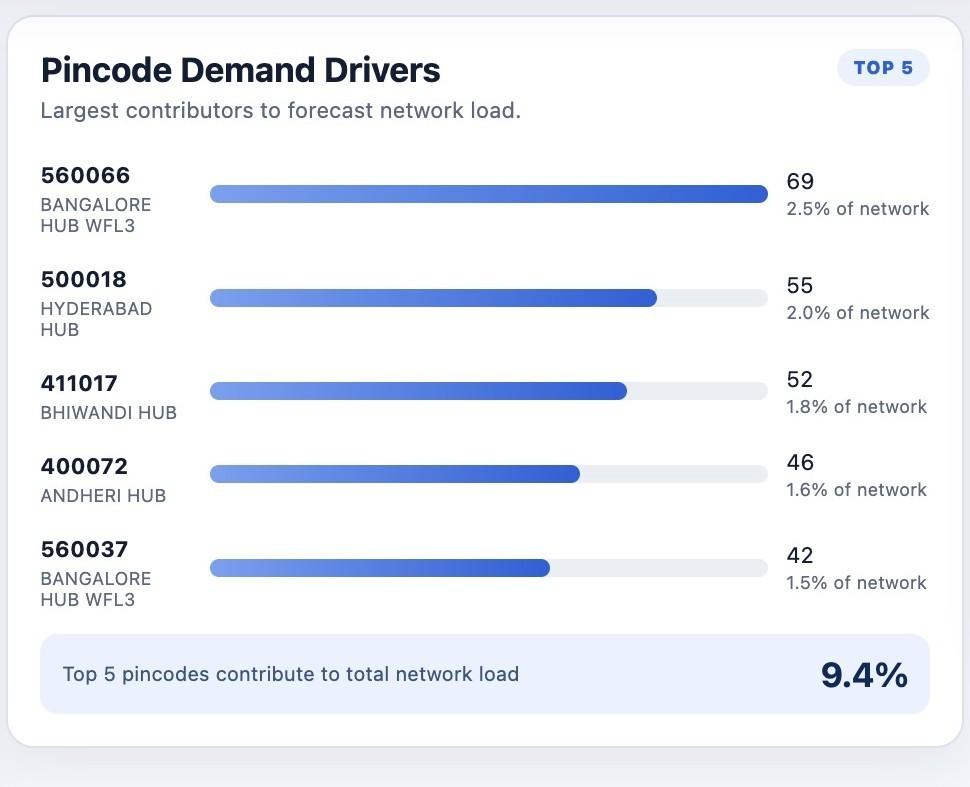Select pincode 560037
The height and width of the screenshot is (787, 970).
(x=84, y=549)
